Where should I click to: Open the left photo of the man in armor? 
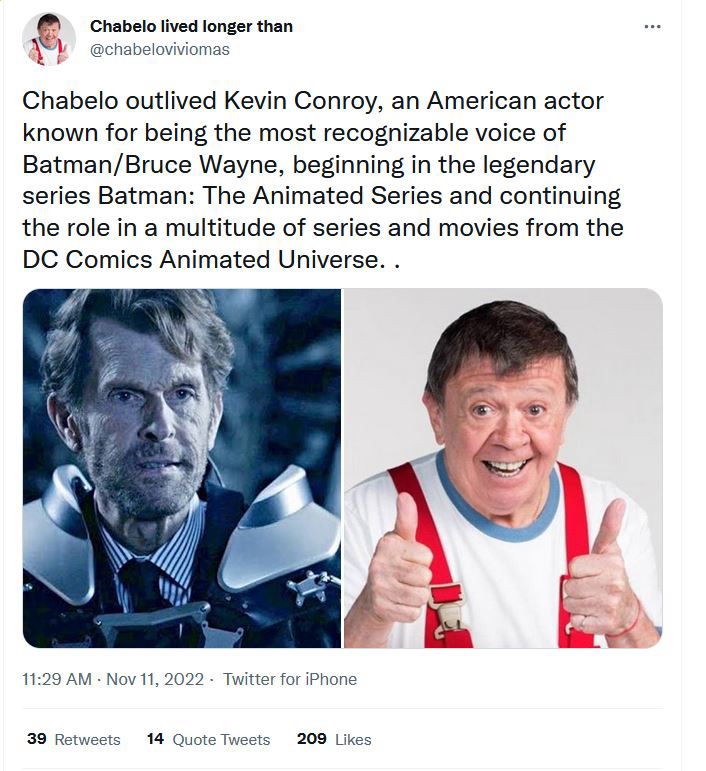pos(181,468)
